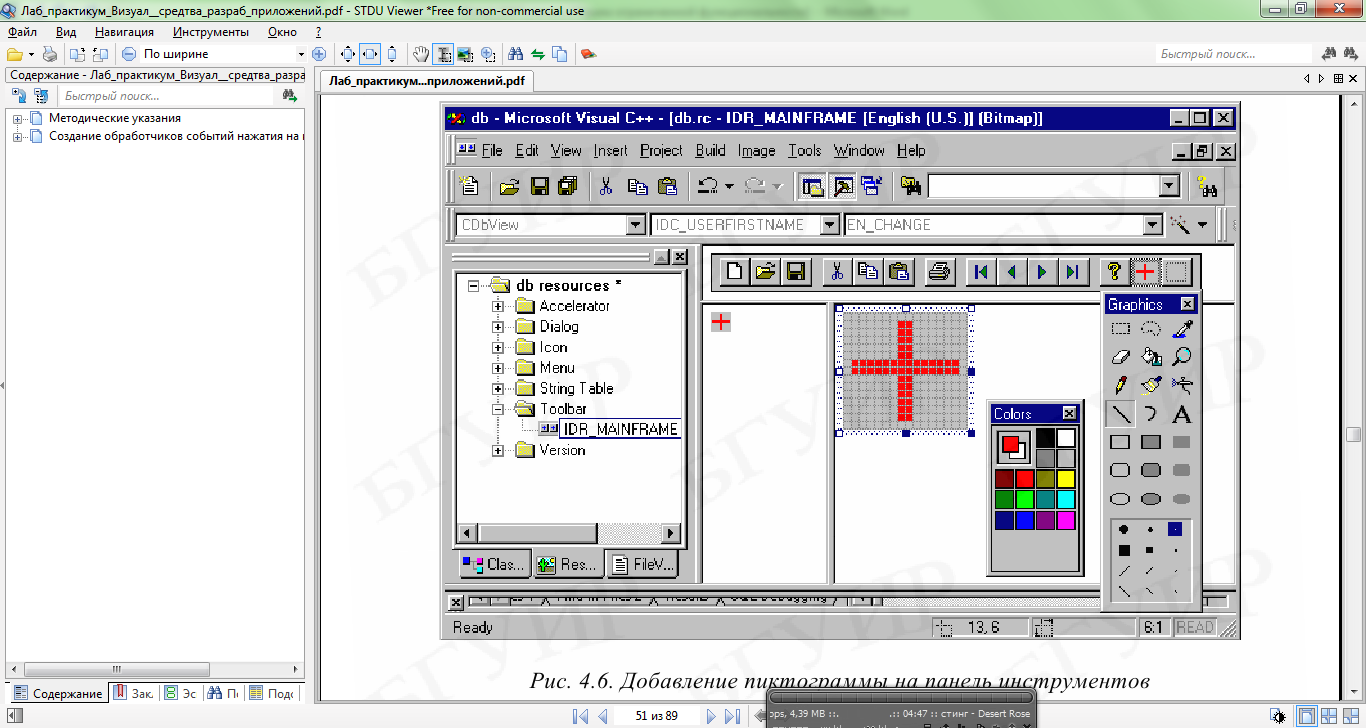Open the dropdown arrow beside the open-file icon

tap(31, 54)
